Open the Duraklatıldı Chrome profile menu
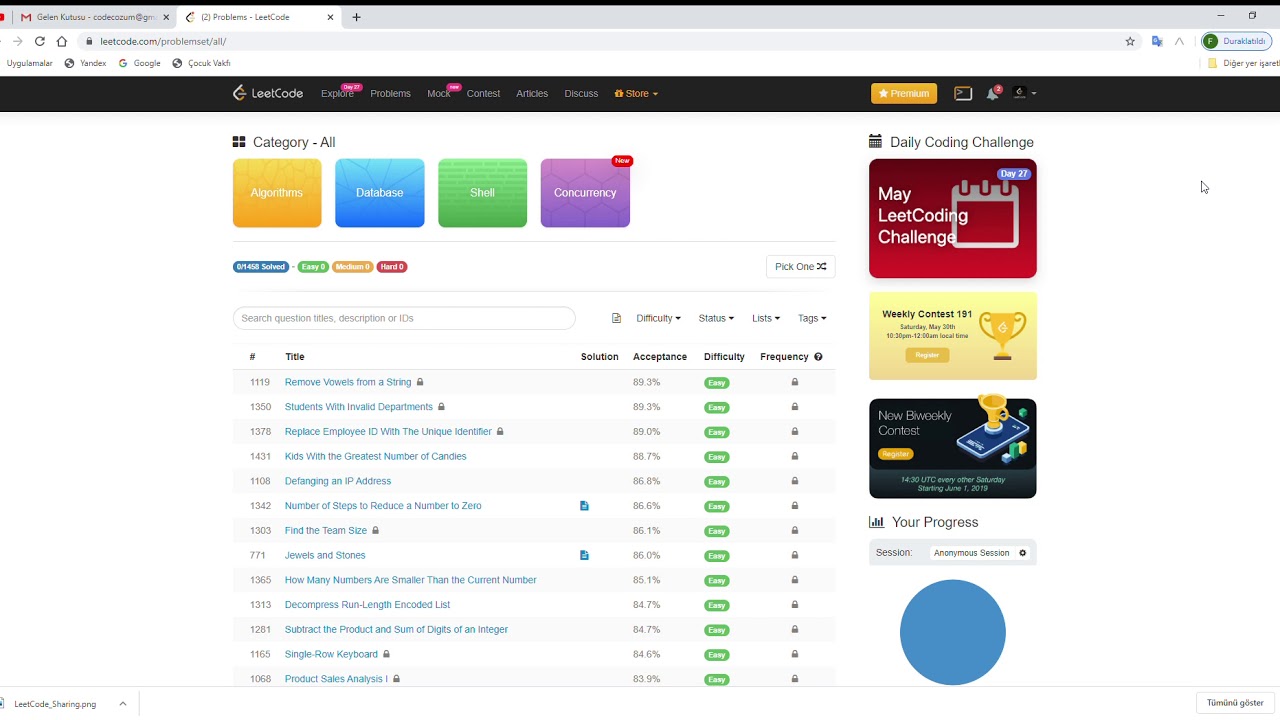 (1236, 41)
